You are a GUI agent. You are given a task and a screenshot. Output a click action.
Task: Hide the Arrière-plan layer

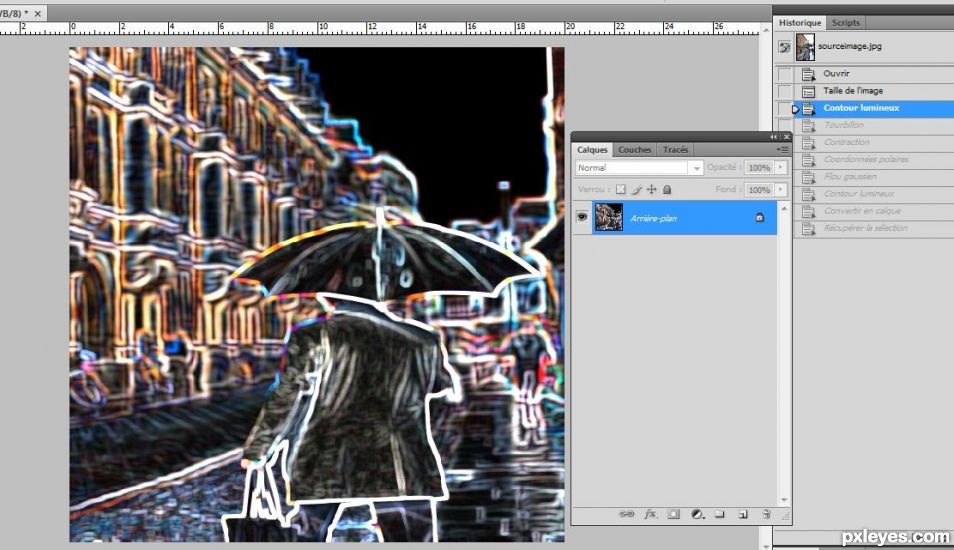[582, 217]
